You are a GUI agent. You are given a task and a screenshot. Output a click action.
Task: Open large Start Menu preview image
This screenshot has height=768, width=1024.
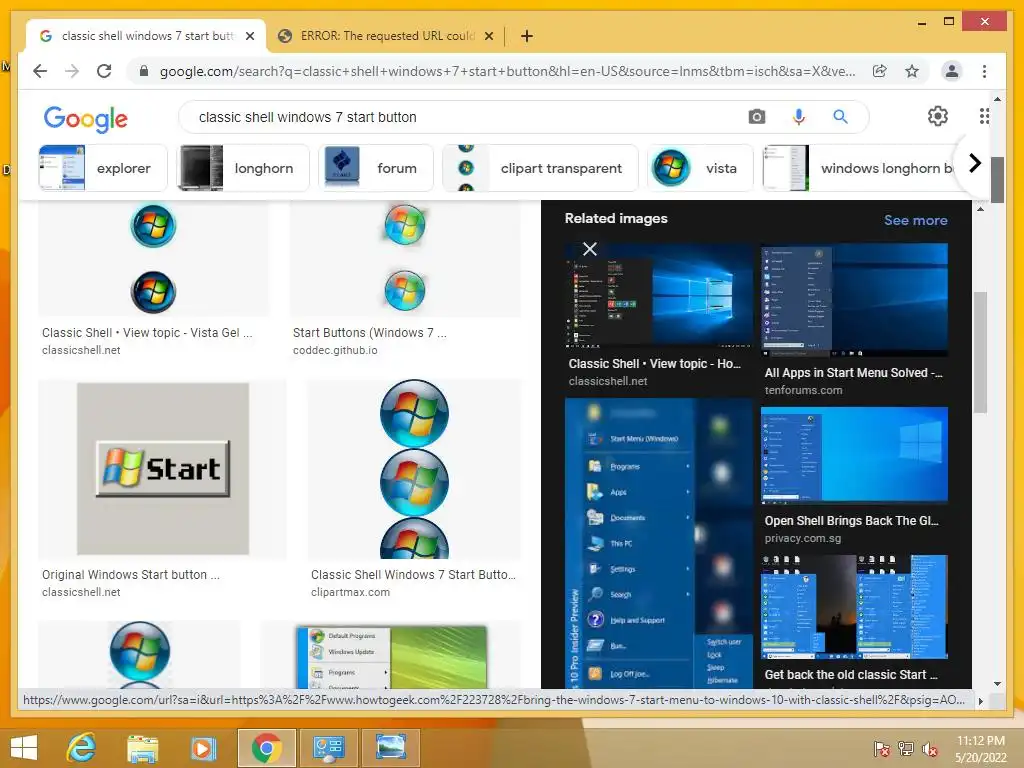tap(658, 543)
